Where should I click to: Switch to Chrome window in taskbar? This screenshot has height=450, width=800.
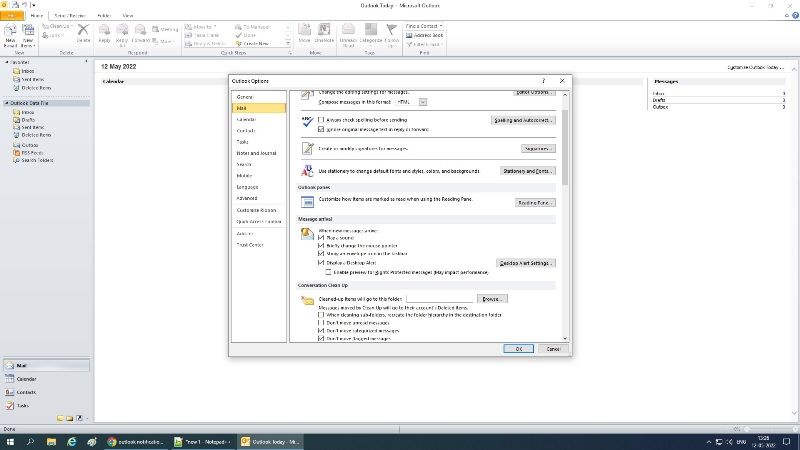(x=136, y=442)
